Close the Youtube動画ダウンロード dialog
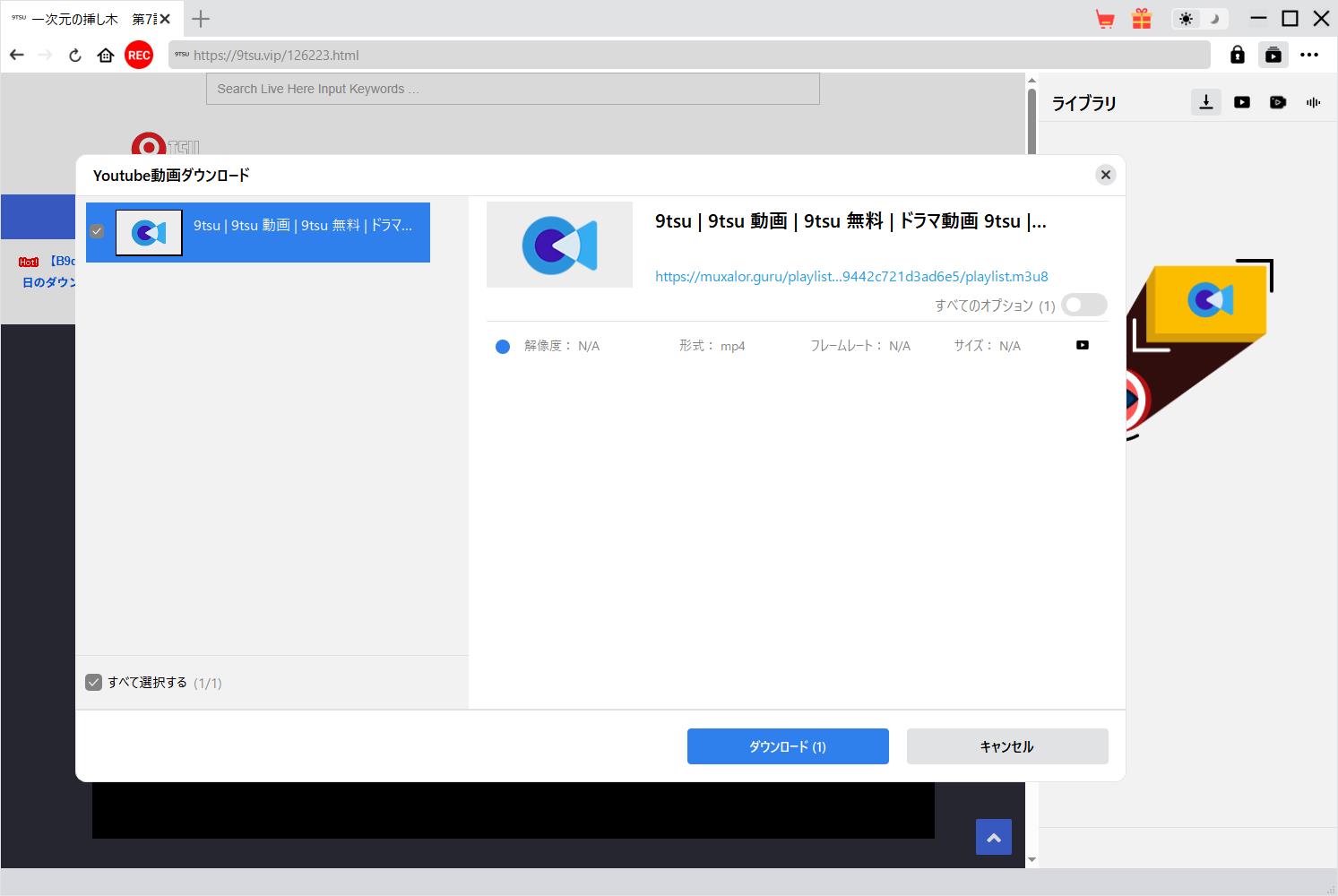Viewport: 1338px width, 896px height. click(x=1106, y=175)
